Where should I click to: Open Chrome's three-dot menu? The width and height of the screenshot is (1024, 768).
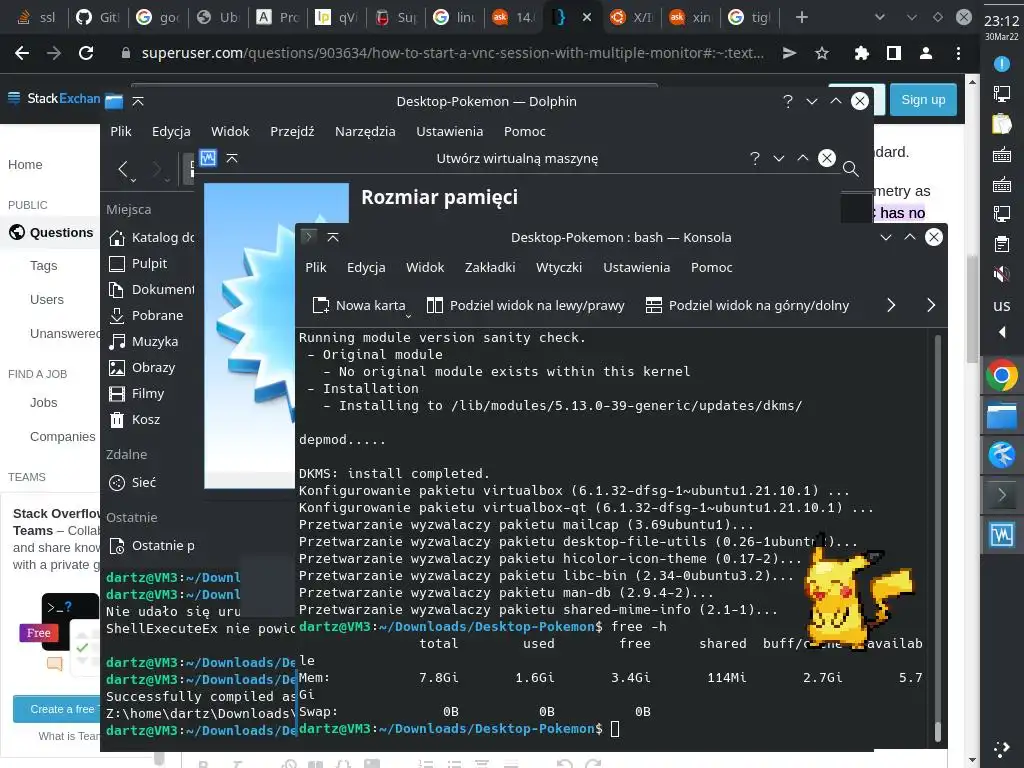pyautogui.click(x=958, y=53)
